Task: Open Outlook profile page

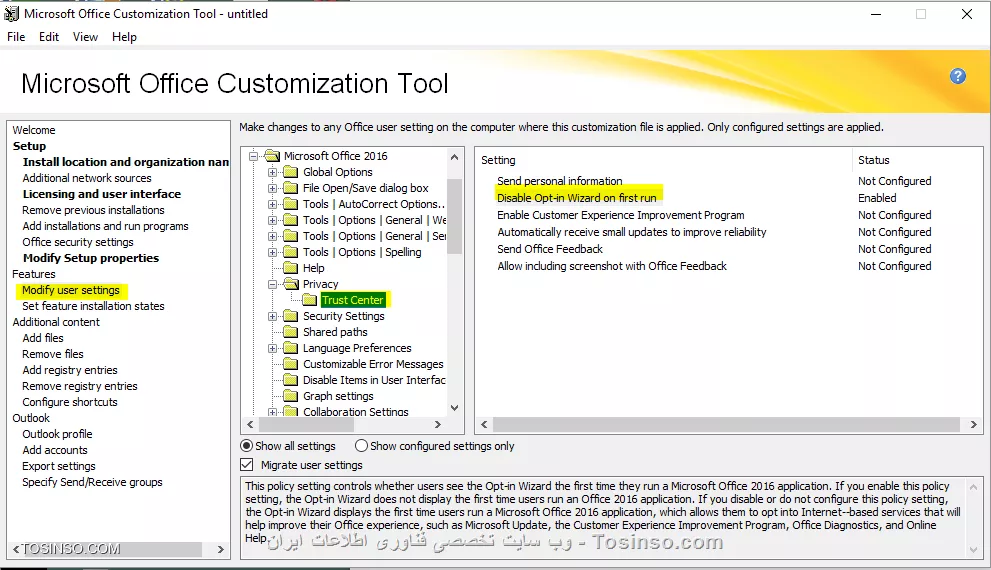Action: (57, 434)
